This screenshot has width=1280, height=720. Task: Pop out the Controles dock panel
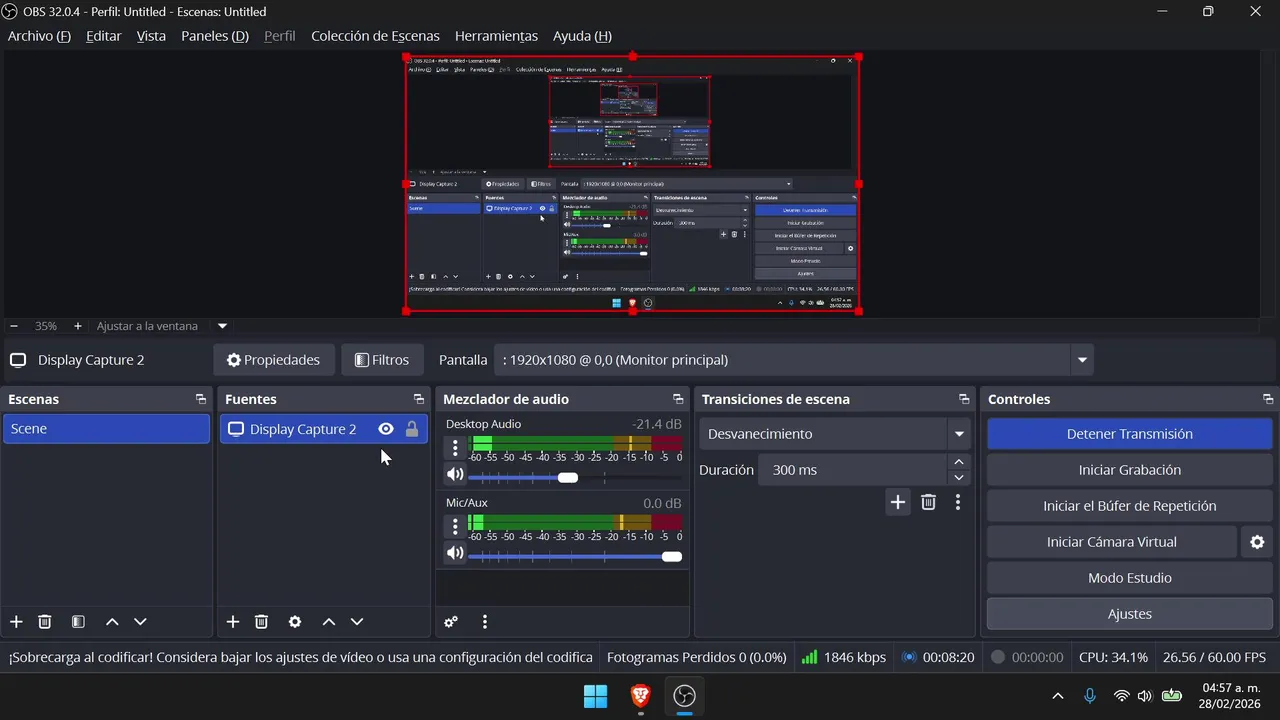pos(1268,399)
